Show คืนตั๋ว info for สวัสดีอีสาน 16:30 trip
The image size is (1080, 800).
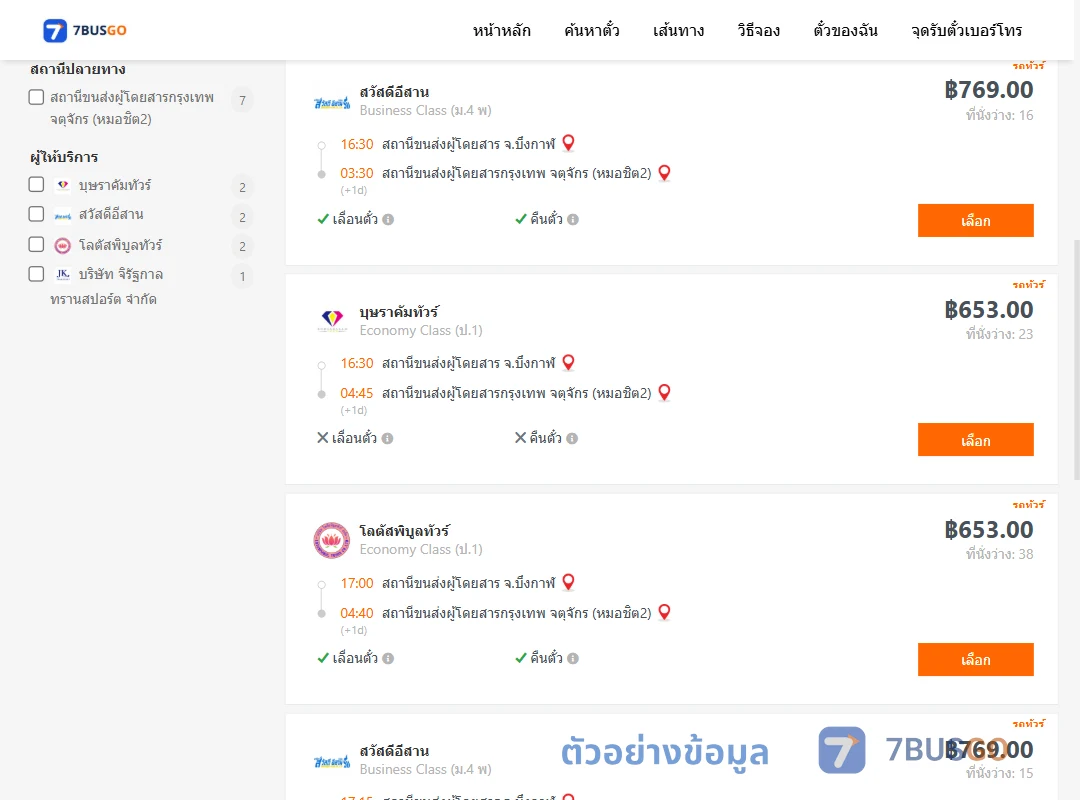tap(573, 220)
